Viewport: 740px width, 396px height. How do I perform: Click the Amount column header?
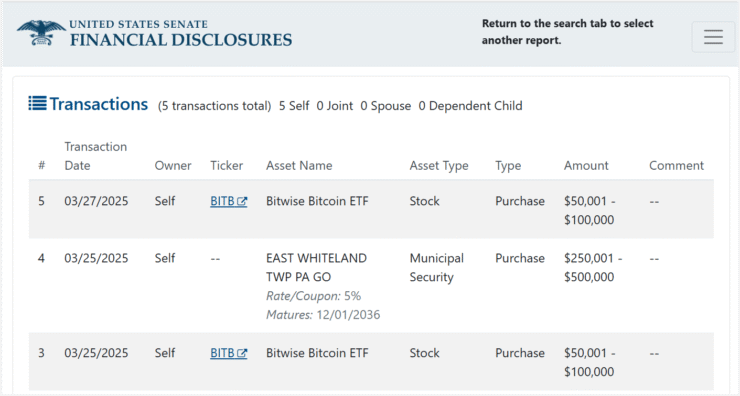coord(586,166)
